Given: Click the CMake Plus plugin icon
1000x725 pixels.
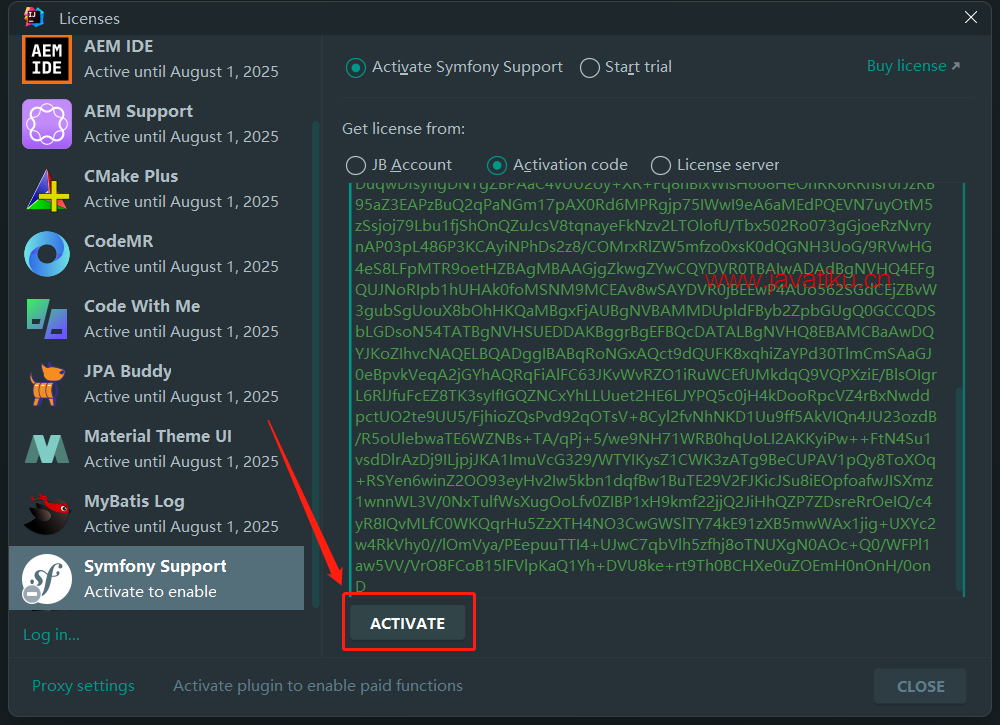Looking at the screenshot, I should tap(47, 189).
